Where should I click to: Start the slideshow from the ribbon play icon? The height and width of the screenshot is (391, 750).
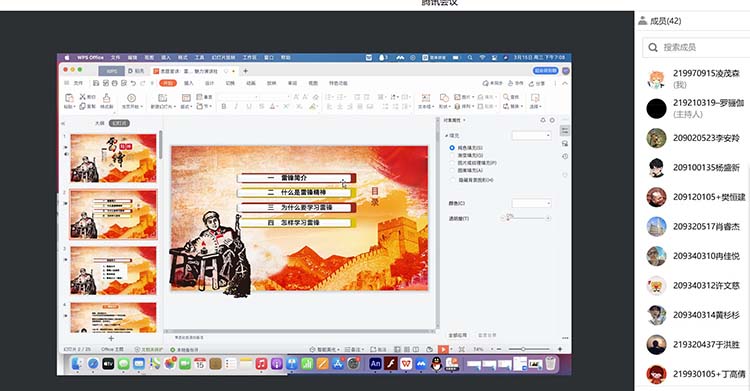click(x=131, y=98)
